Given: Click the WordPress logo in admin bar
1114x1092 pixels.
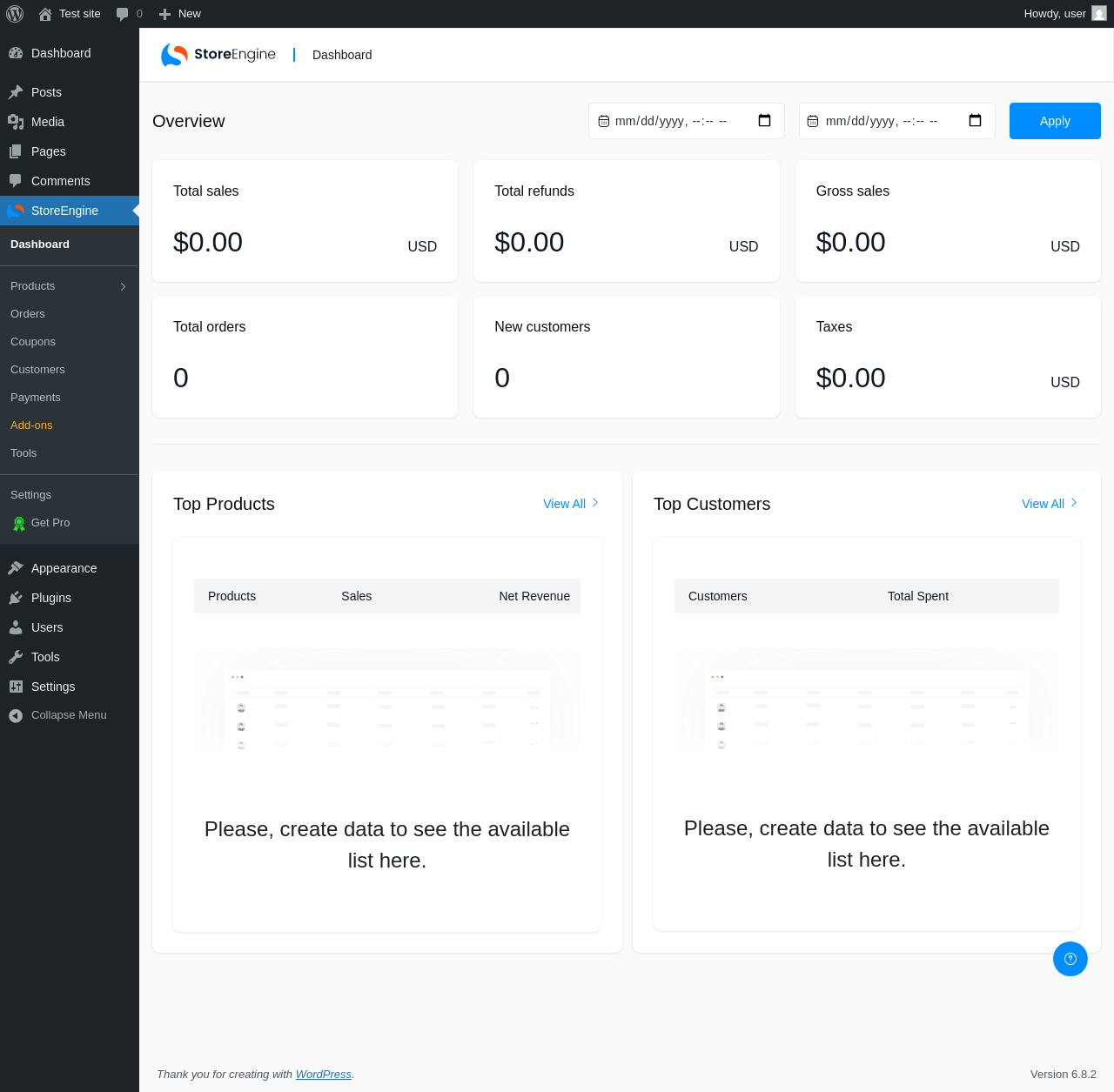Looking at the screenshot, I should (15, 14).
